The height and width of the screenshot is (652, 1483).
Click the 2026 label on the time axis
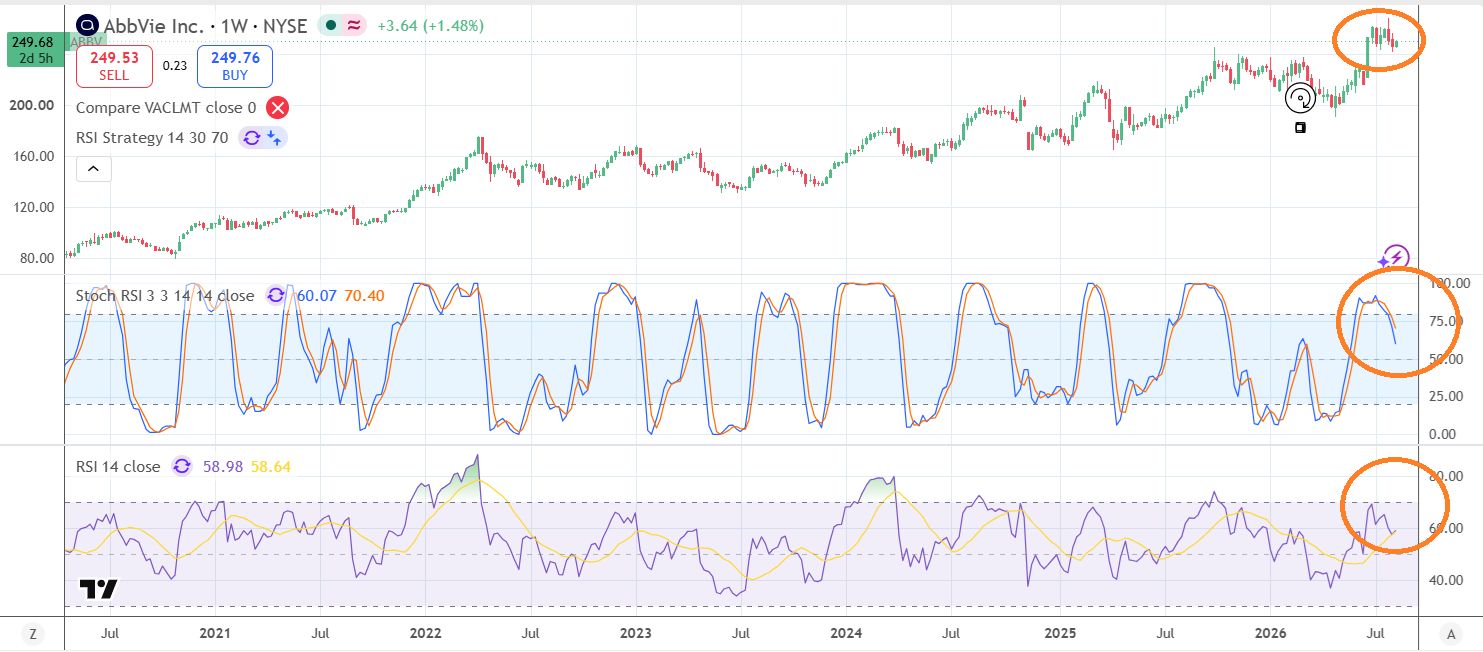click(1271, 633)
